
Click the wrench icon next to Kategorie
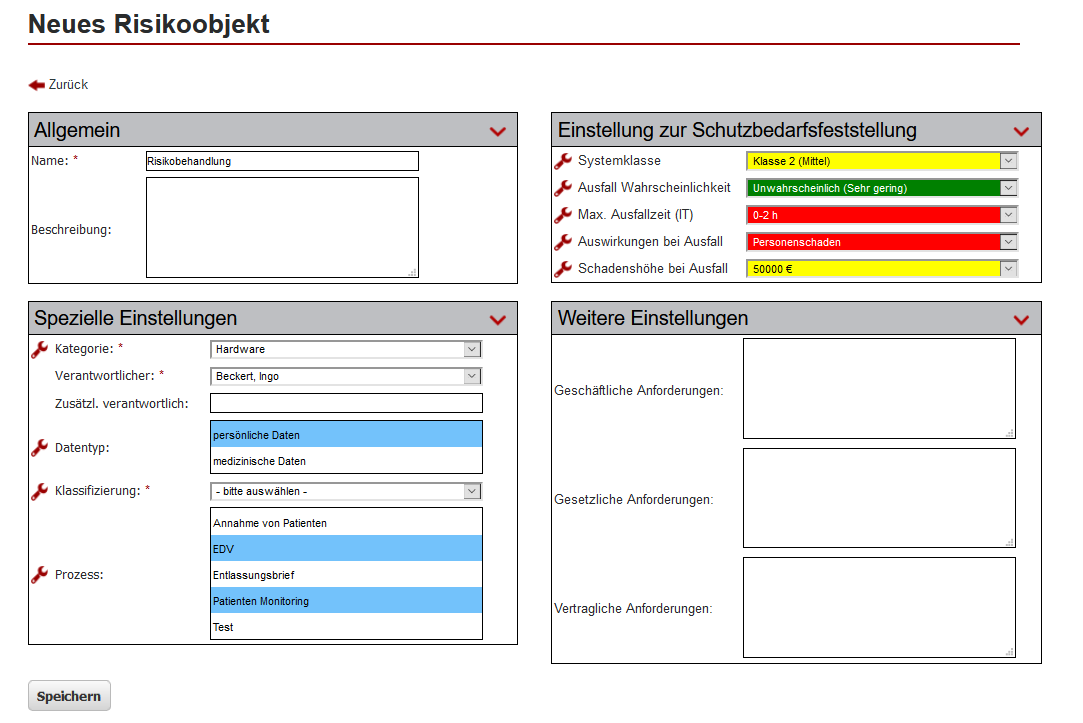(x=37, y=349)
